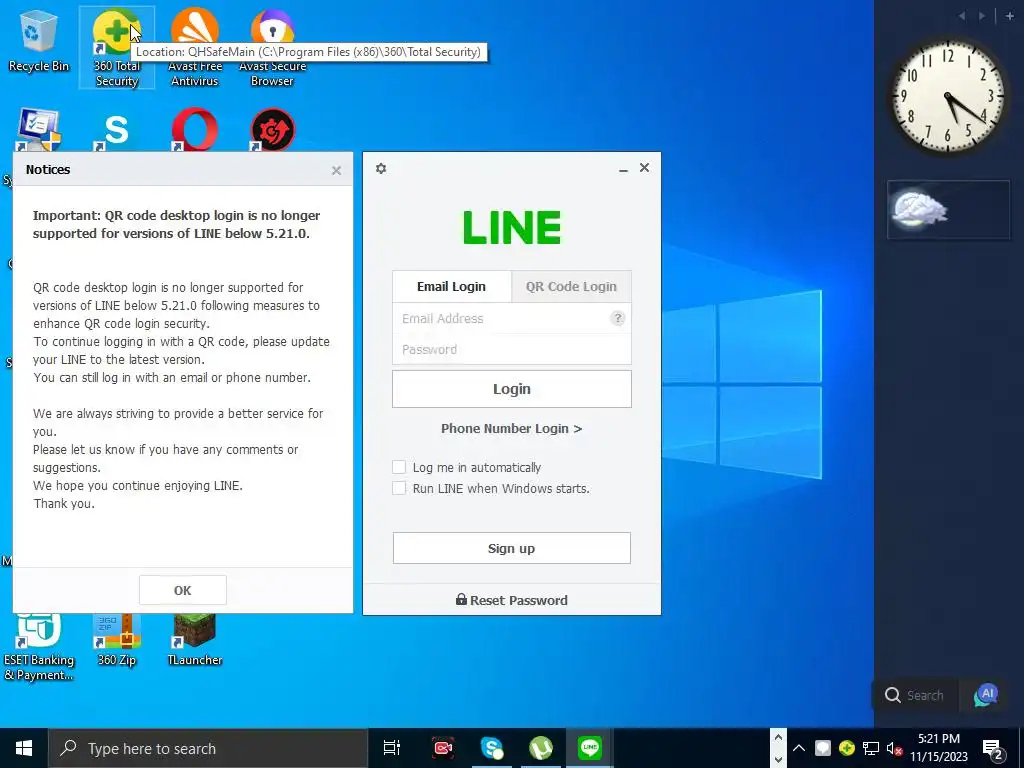Open the Windows Start menu

pyautogui.click(x=24, y=748)
